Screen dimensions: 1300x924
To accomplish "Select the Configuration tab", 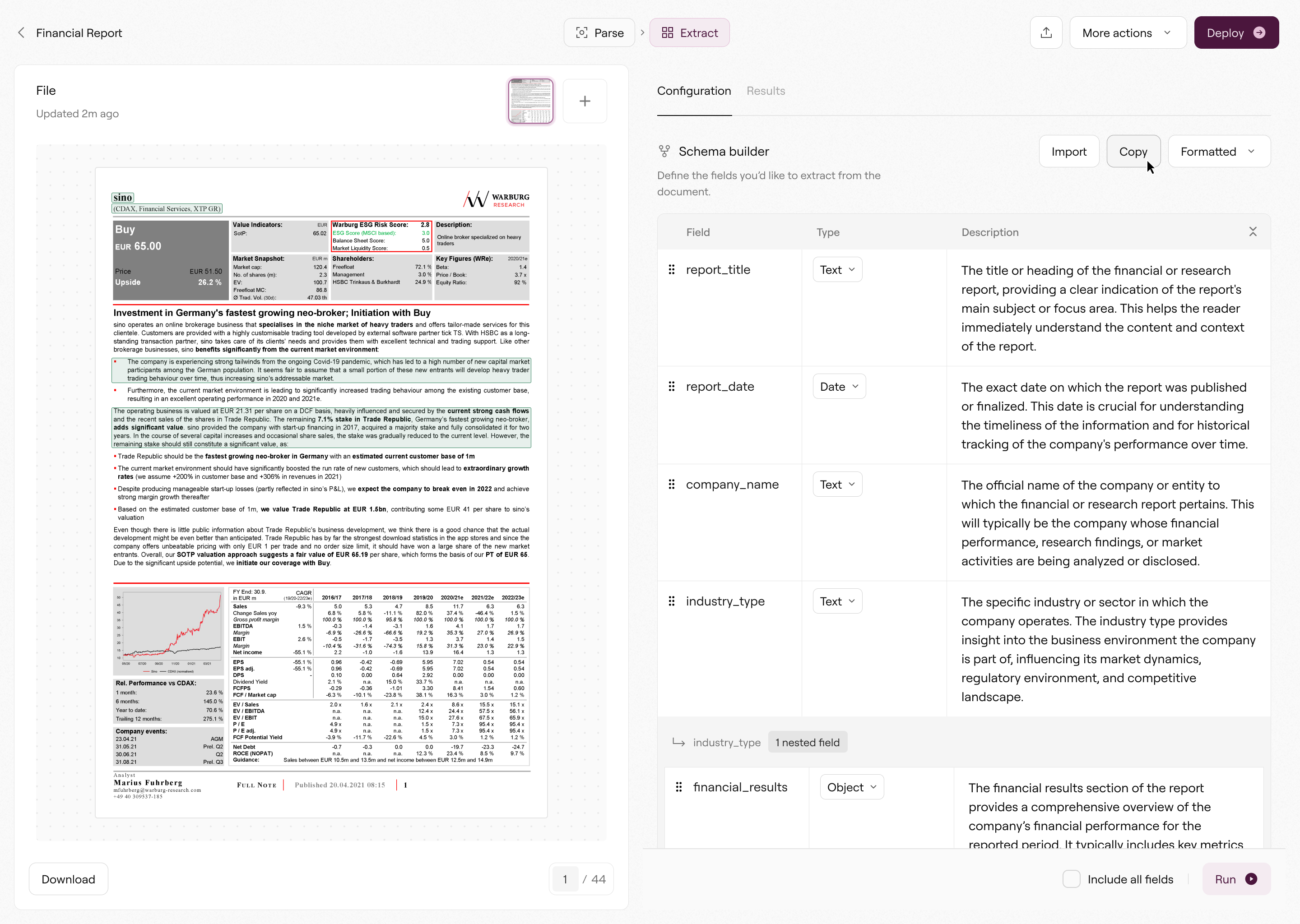I will 694,91.
